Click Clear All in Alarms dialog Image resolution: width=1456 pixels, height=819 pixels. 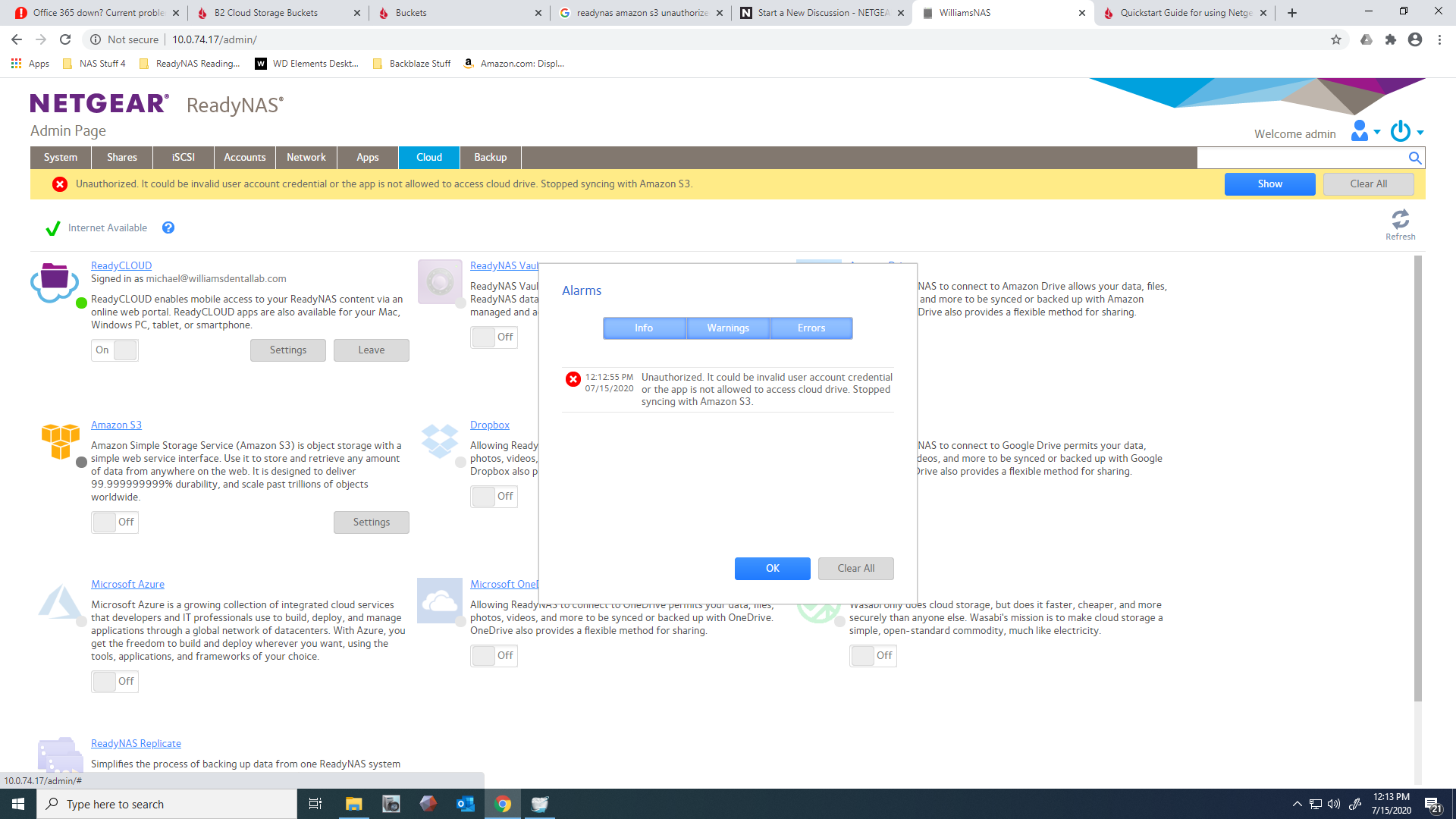(x=856, y=569)
